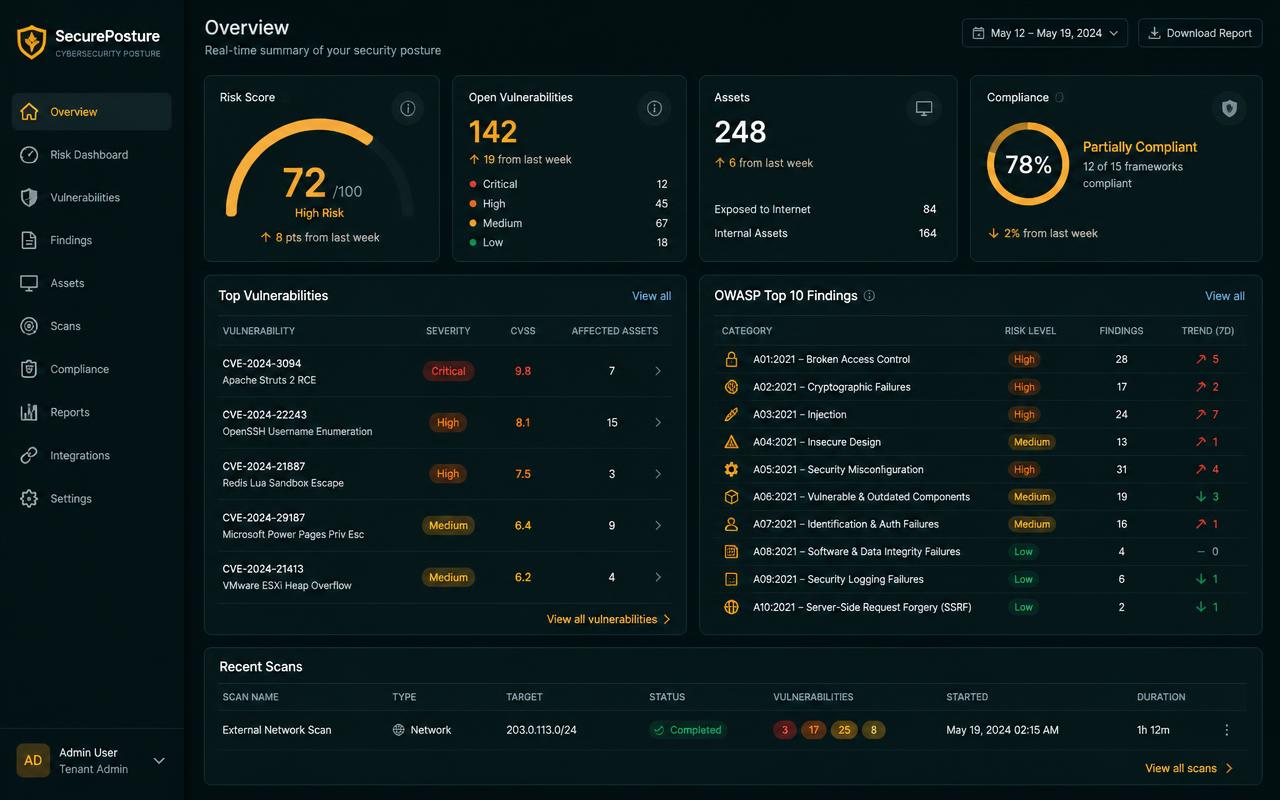The height and width of the screenshot is (800, 1280).
Task: Click the Cryptographic Failures row icon
Action: 731,387
